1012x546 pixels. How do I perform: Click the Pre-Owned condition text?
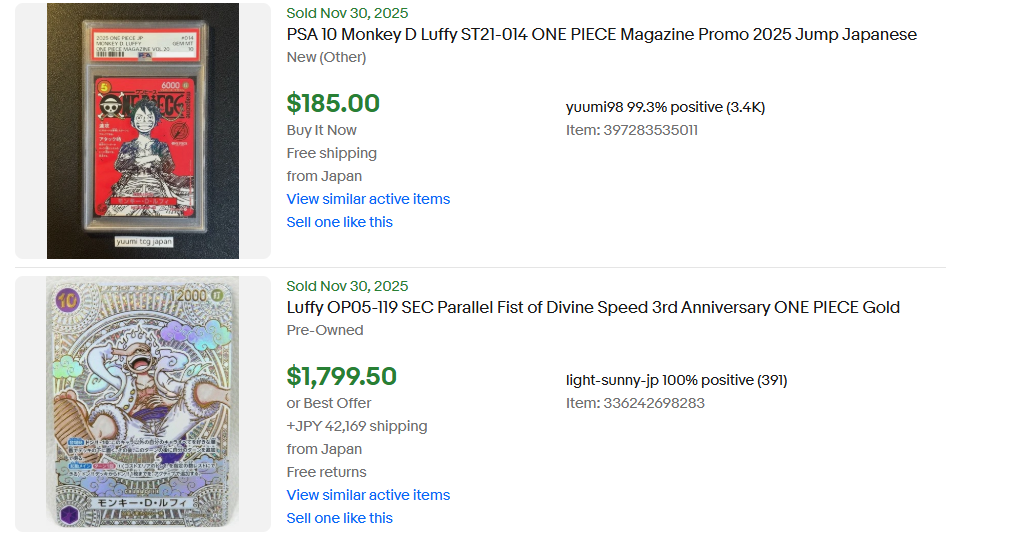(x=325, y=330)
